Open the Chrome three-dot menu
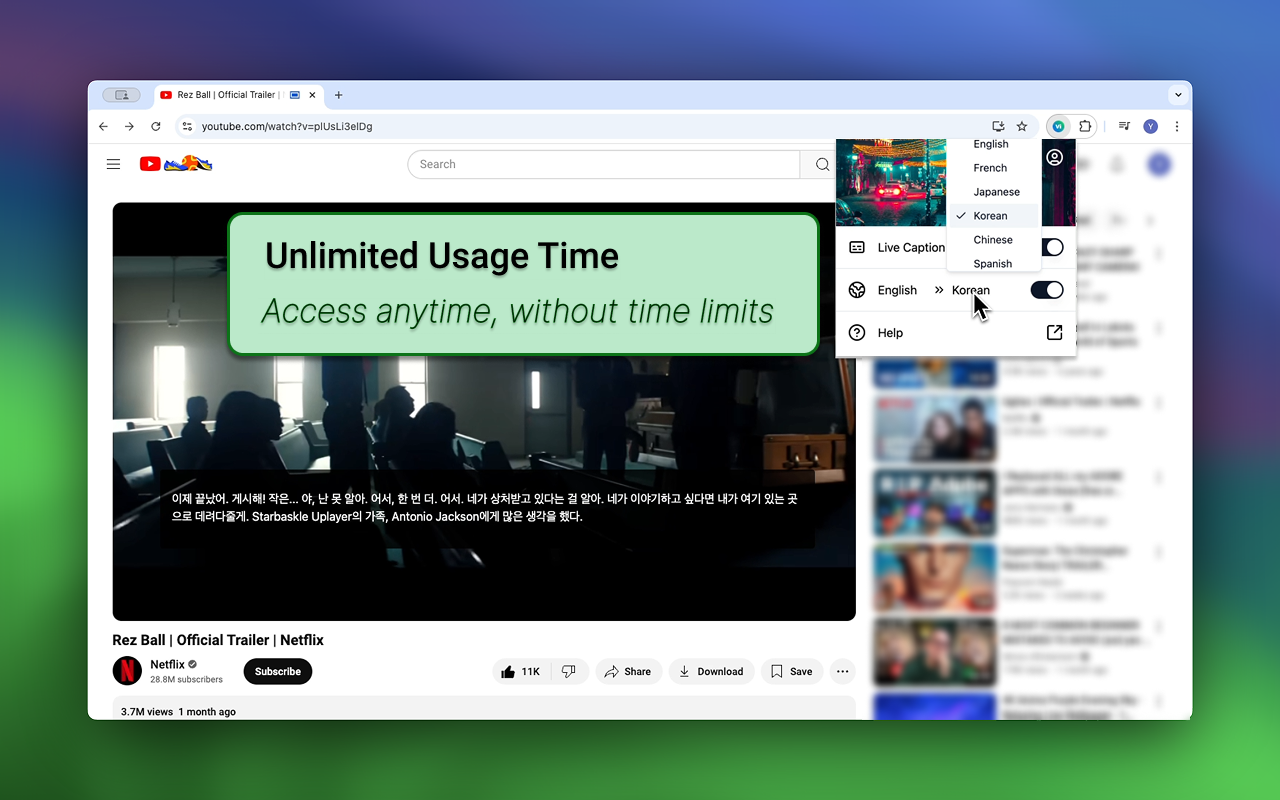The width and height of the screenshot is (1280, 800). (x=1177, y=127)
